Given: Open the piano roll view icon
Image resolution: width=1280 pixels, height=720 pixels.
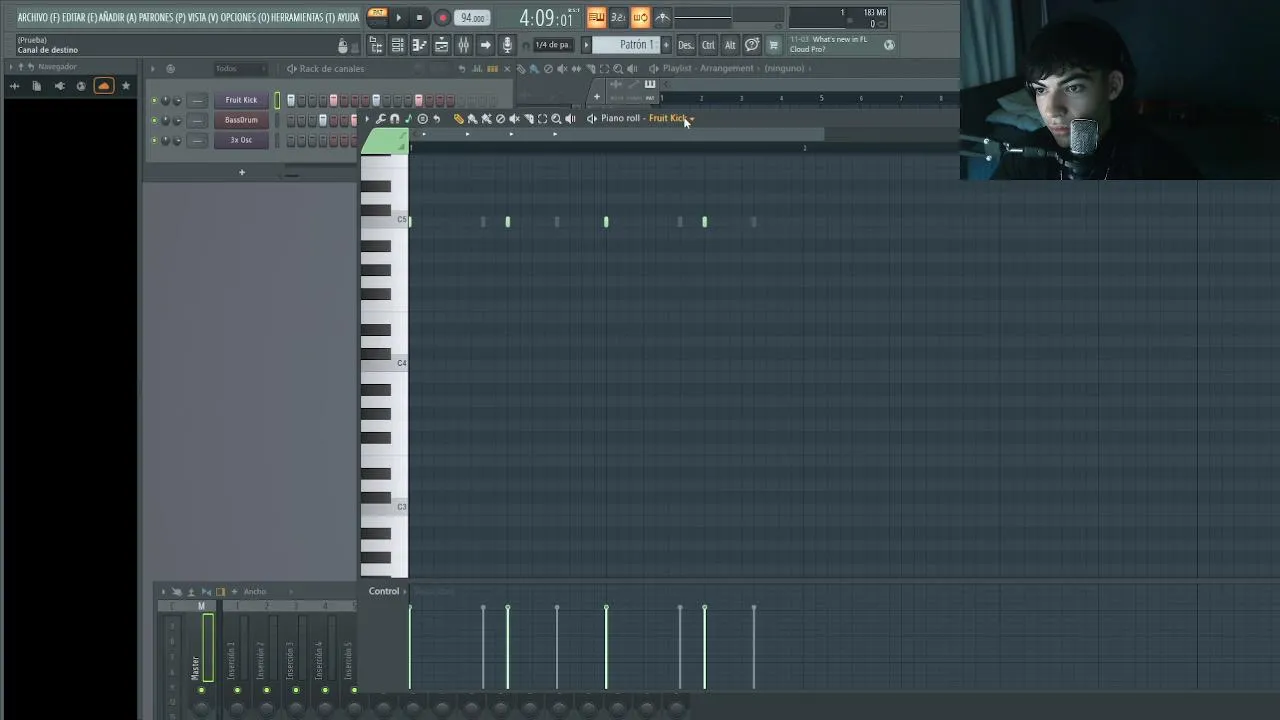Looking at the screenshot, I should (419, 45).
